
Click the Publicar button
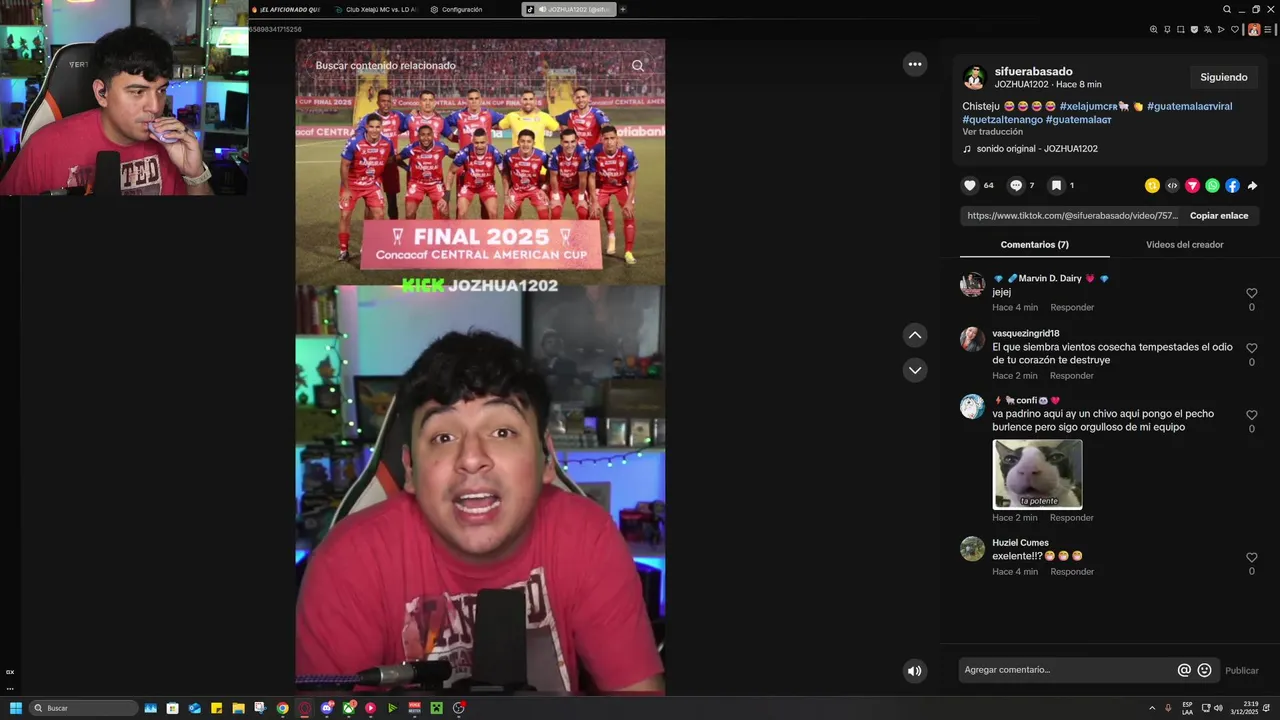tap(1242, 671)
